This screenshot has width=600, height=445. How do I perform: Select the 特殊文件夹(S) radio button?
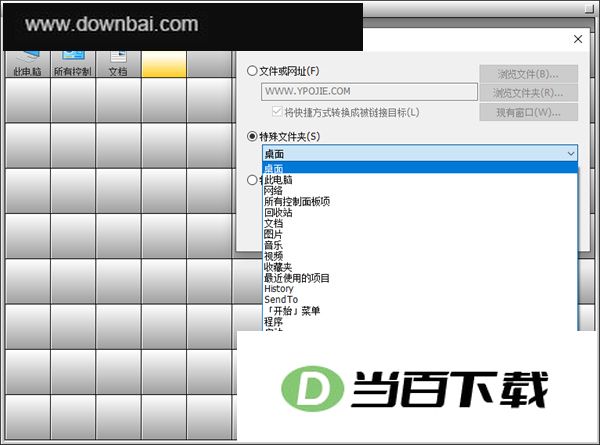252,136
